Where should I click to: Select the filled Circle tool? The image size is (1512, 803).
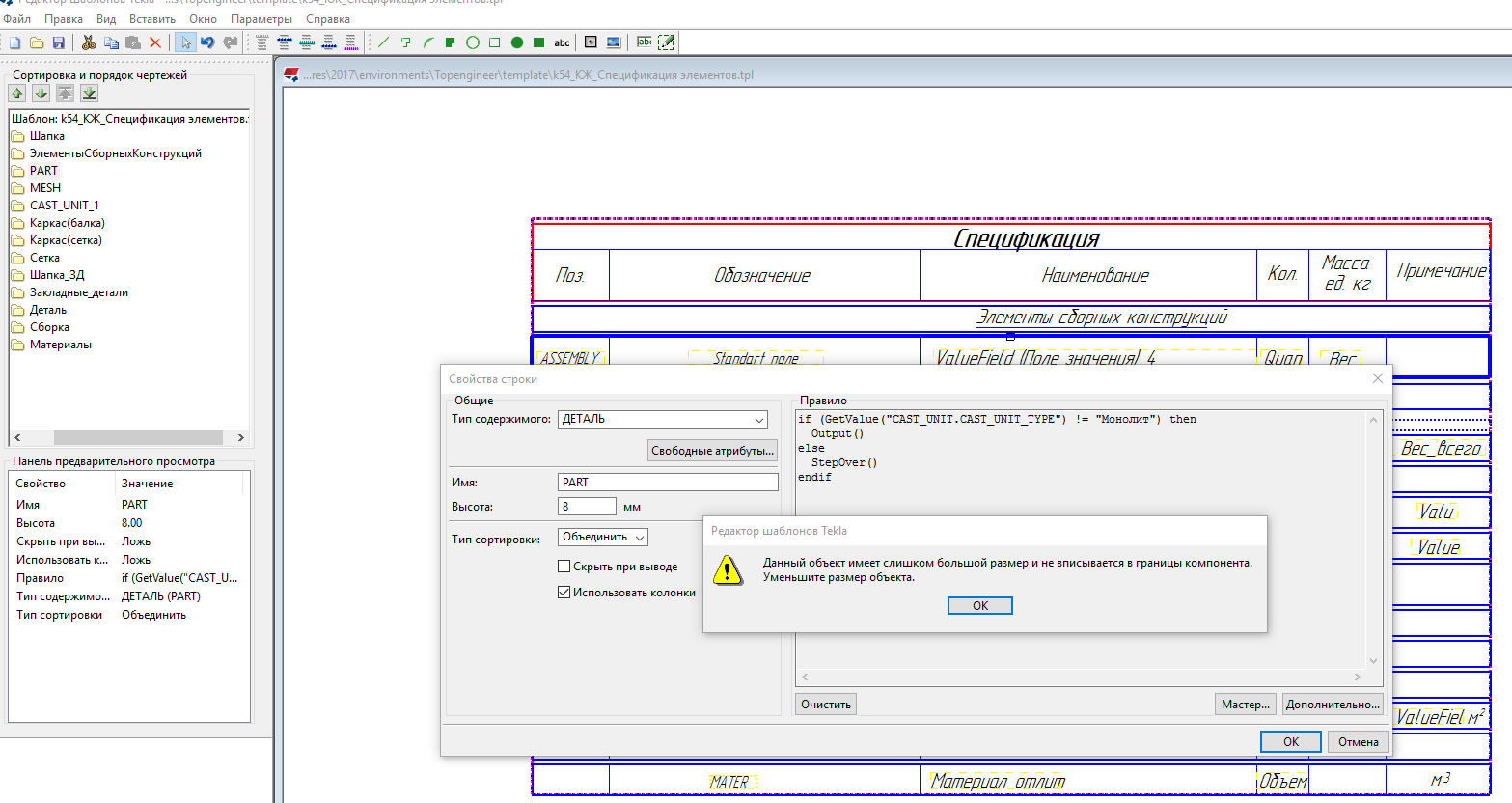click(x=517, y=42)
